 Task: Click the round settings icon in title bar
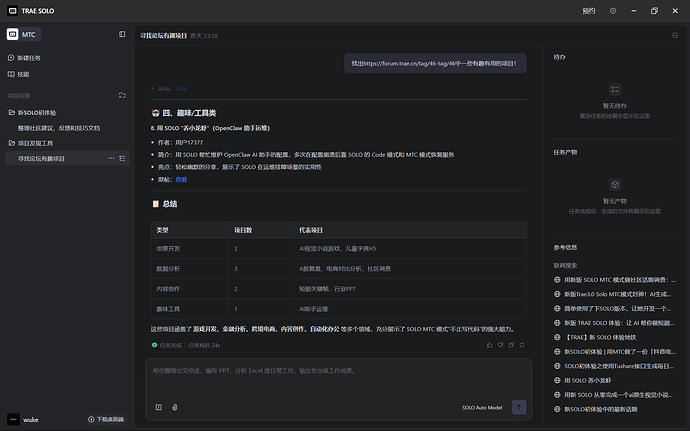[613, 11]
